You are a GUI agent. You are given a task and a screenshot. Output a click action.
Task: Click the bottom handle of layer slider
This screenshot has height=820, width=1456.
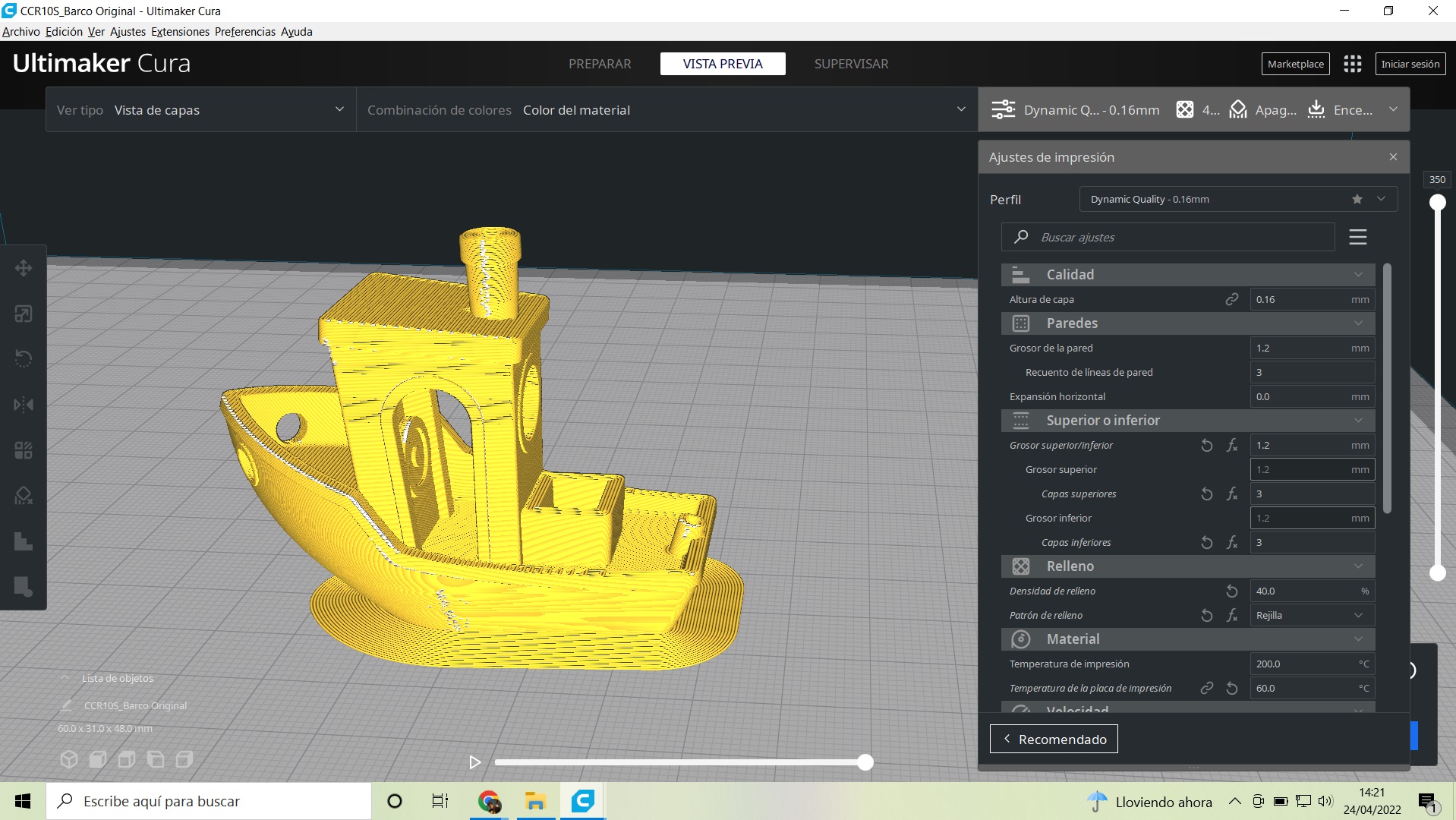tap(1438, 573)
